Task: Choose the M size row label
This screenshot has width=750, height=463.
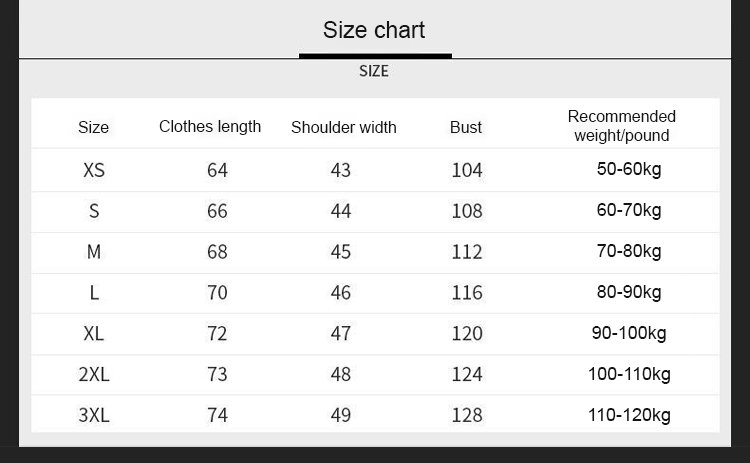Action: (x=94, y=252)
